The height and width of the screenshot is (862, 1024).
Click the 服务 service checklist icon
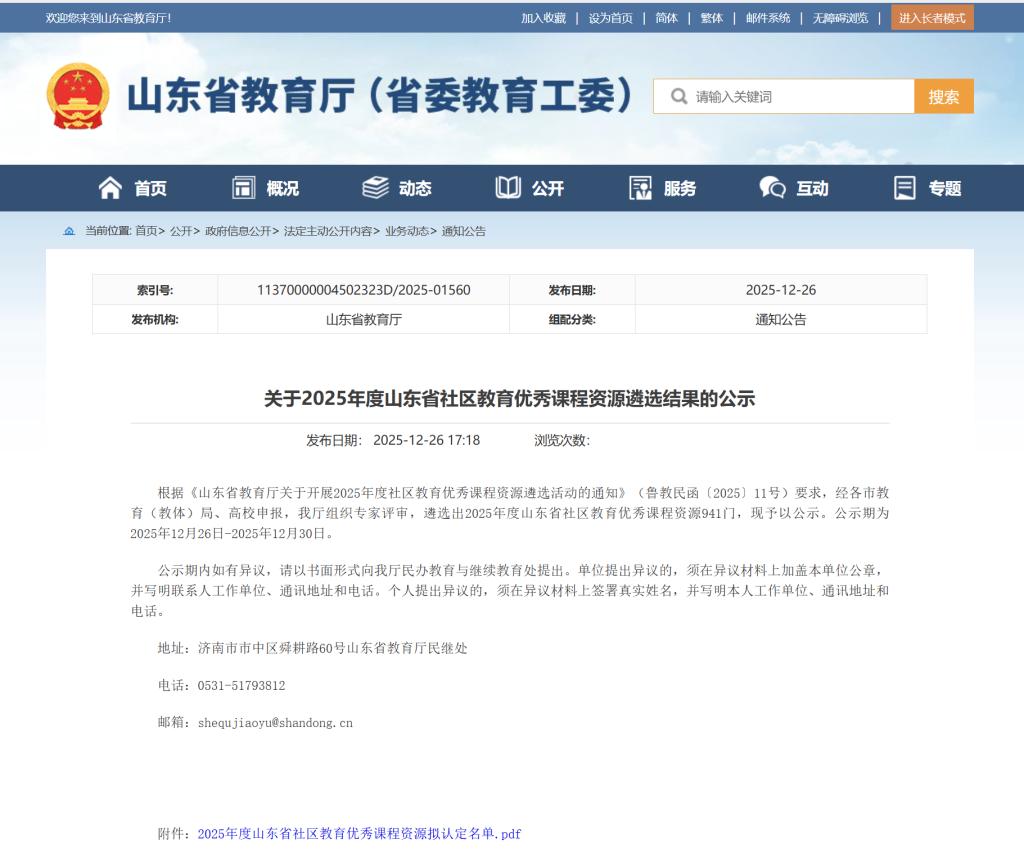(x=640, y=188)
